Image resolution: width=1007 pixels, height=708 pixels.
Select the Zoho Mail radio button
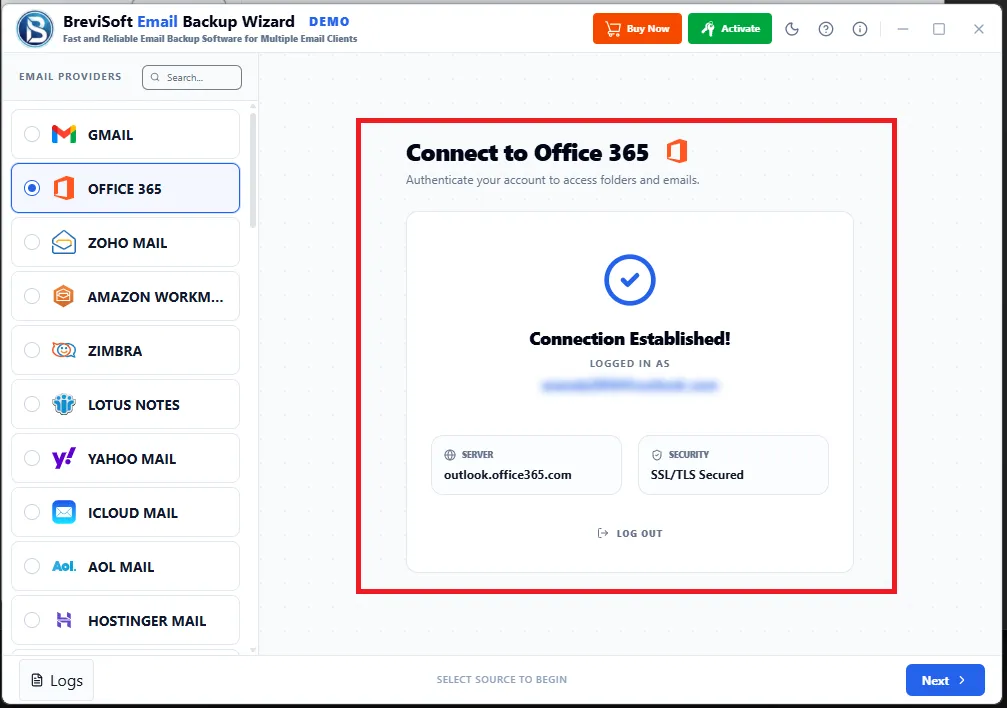31,242
